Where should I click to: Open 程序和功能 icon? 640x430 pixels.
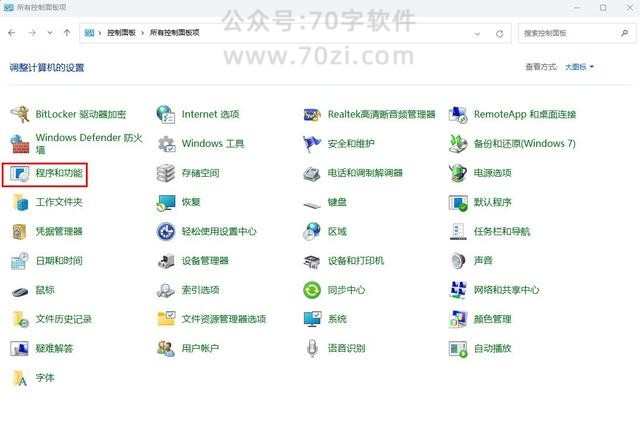point(20,173)
